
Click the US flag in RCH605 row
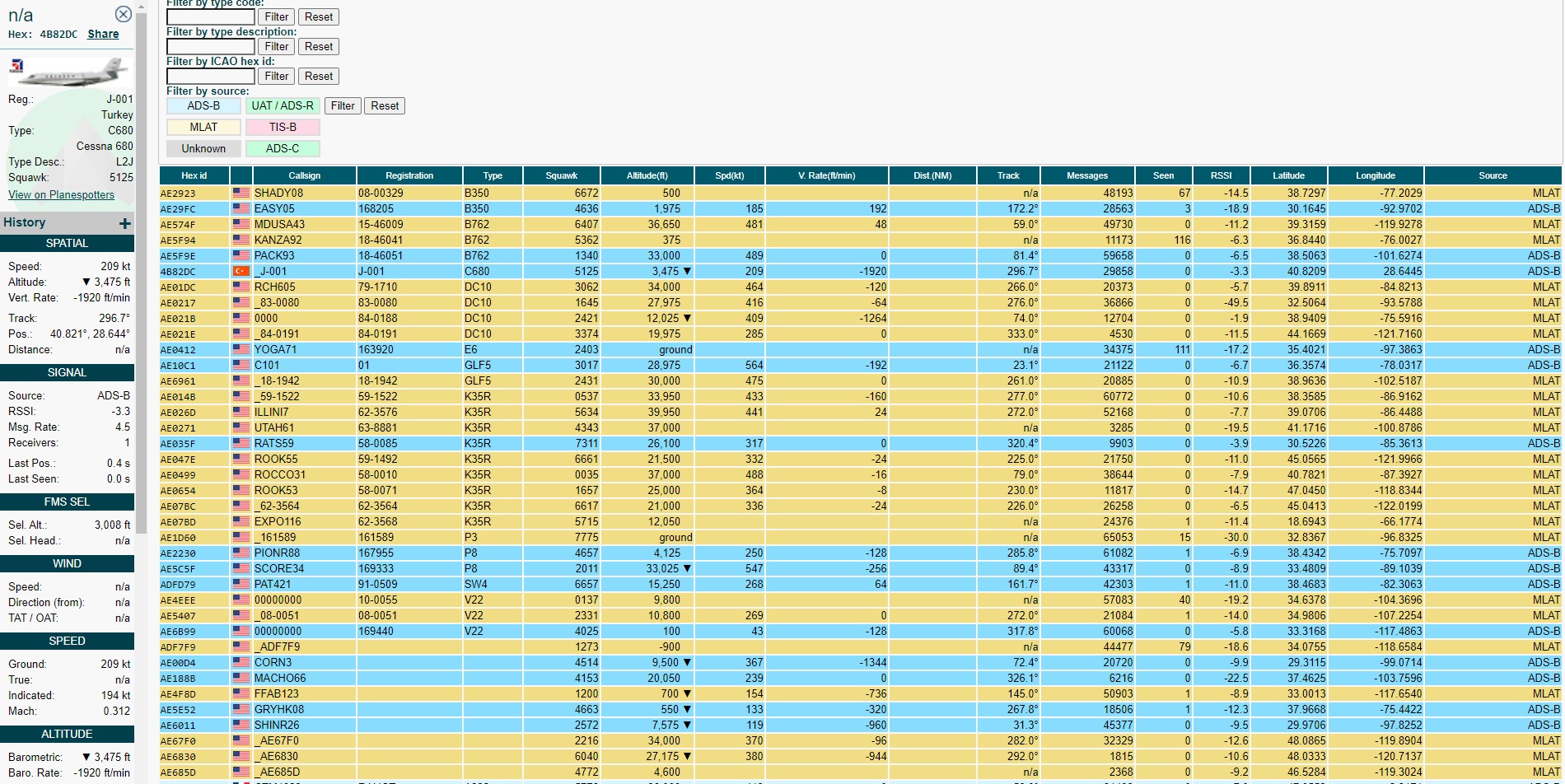241,287
